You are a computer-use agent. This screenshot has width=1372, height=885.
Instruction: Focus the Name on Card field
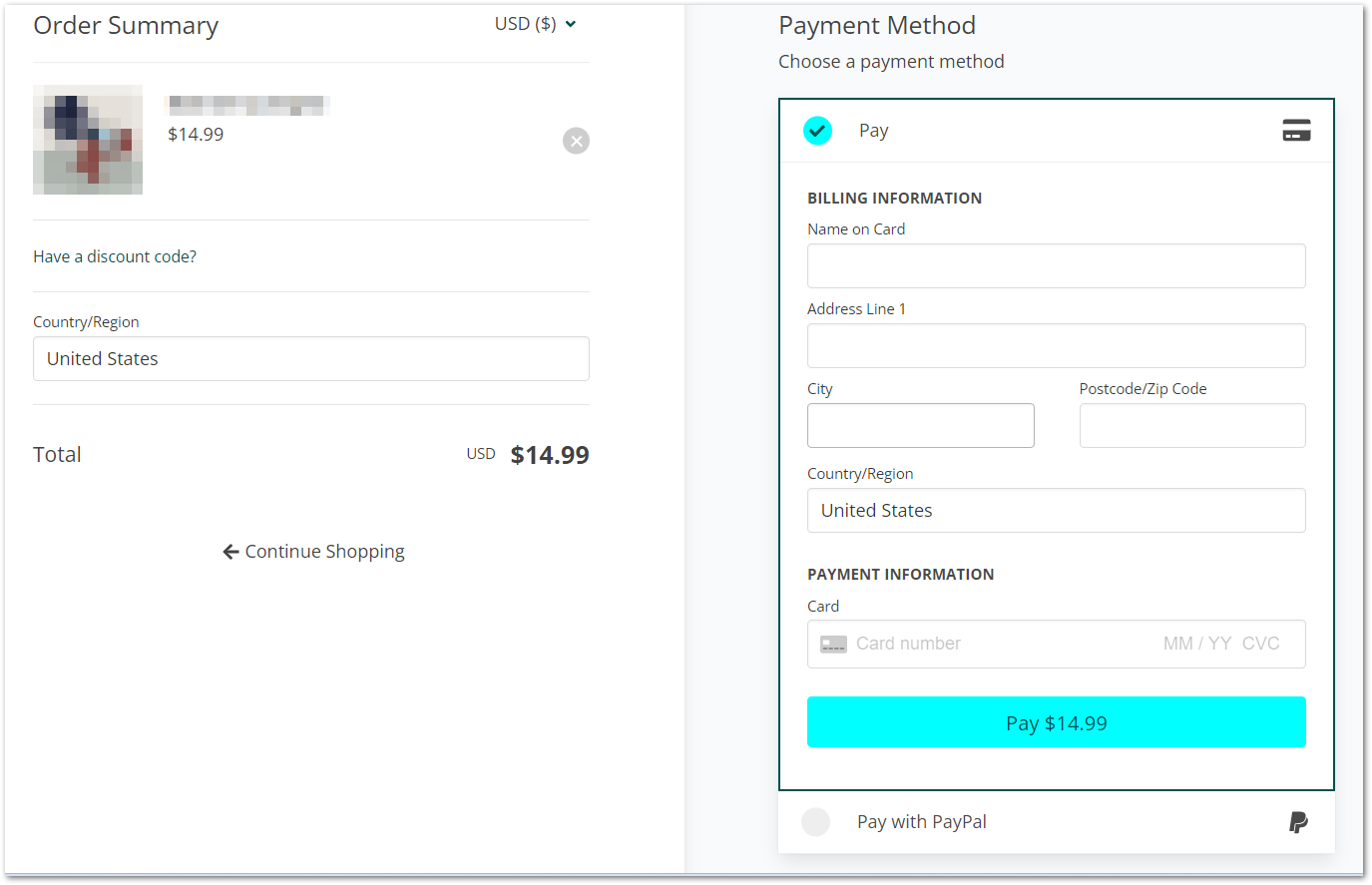pos(1056,266)
